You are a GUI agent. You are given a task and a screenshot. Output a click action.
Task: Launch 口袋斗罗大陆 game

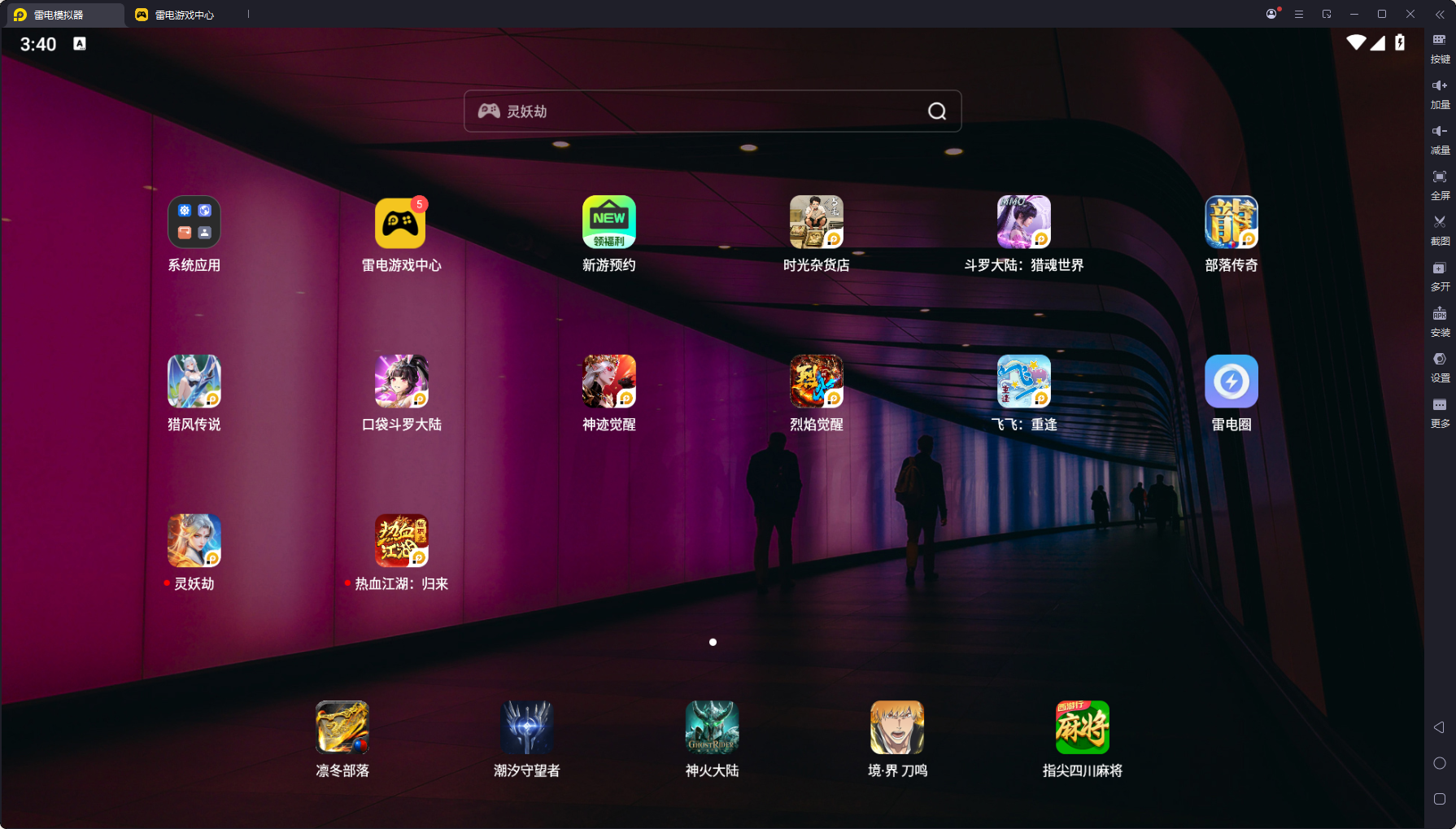coord(401,382)
